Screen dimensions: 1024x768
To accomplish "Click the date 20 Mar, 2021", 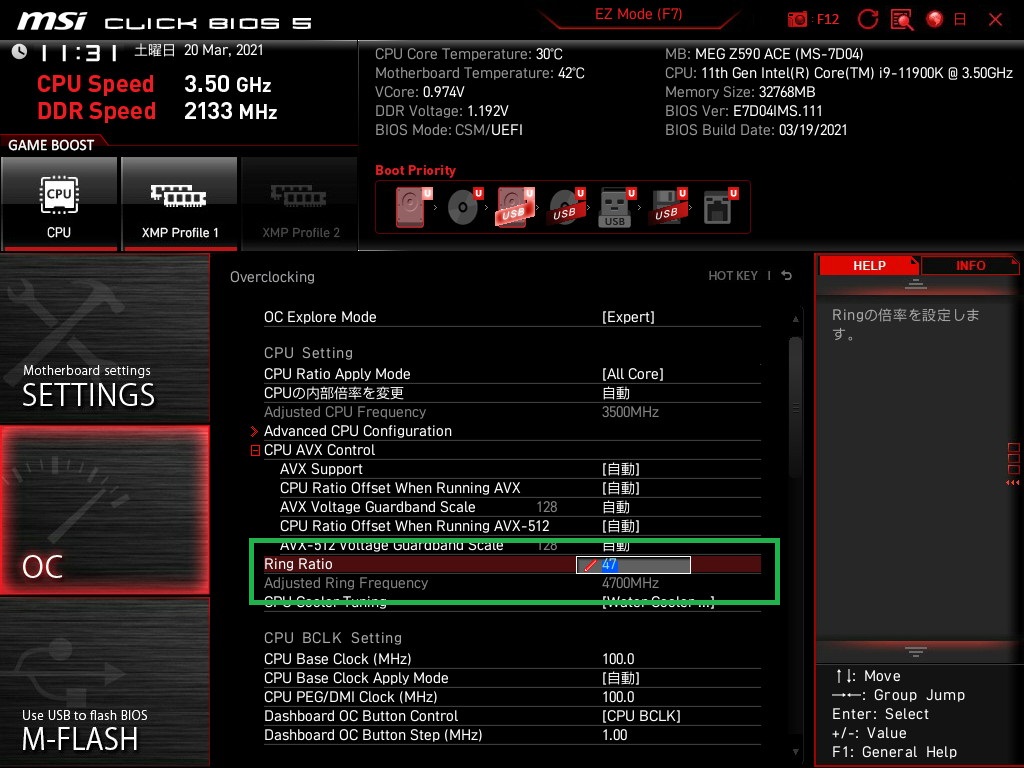I will point(223,50).
